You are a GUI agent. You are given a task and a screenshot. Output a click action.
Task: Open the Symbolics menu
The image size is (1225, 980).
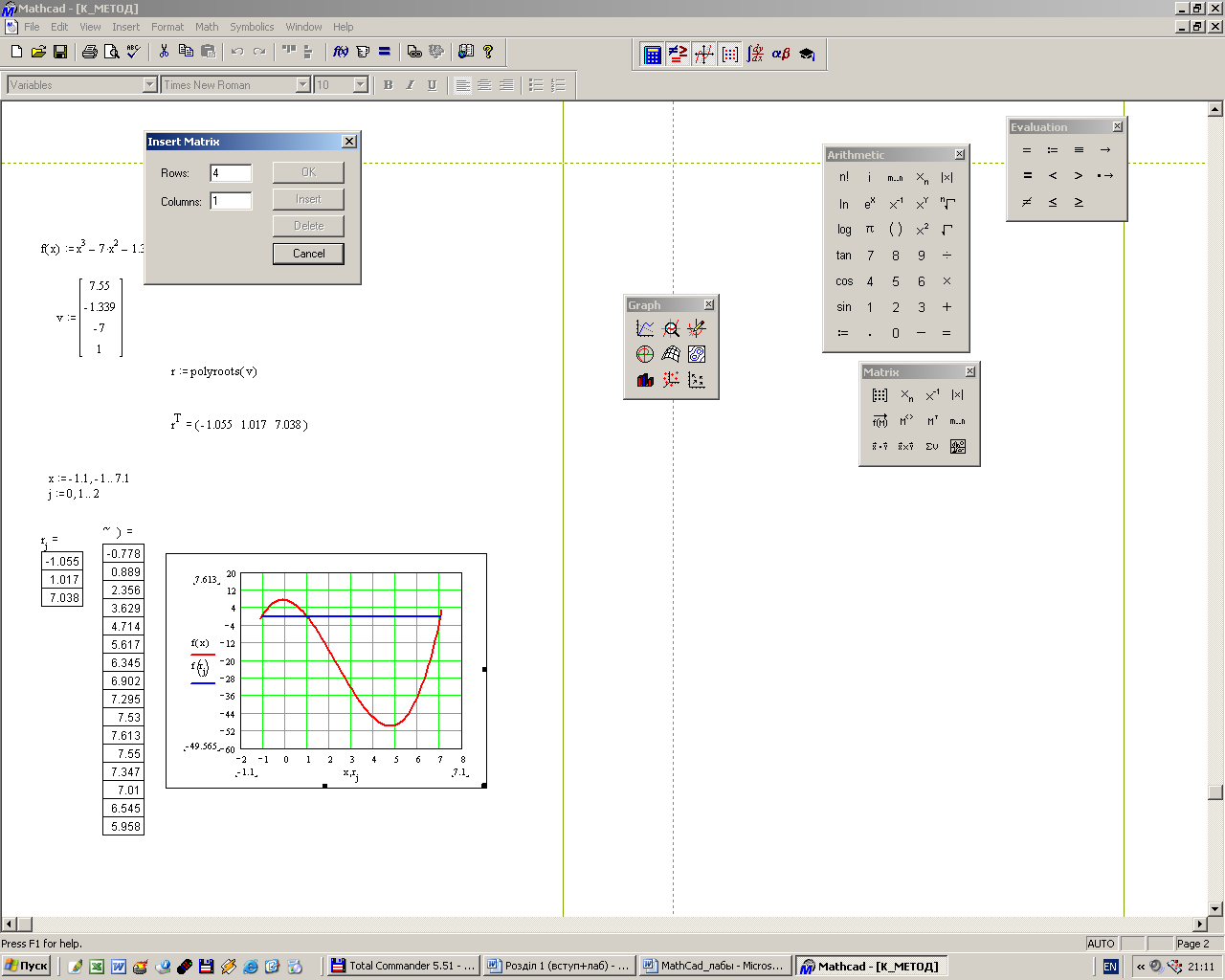point(252,27)
